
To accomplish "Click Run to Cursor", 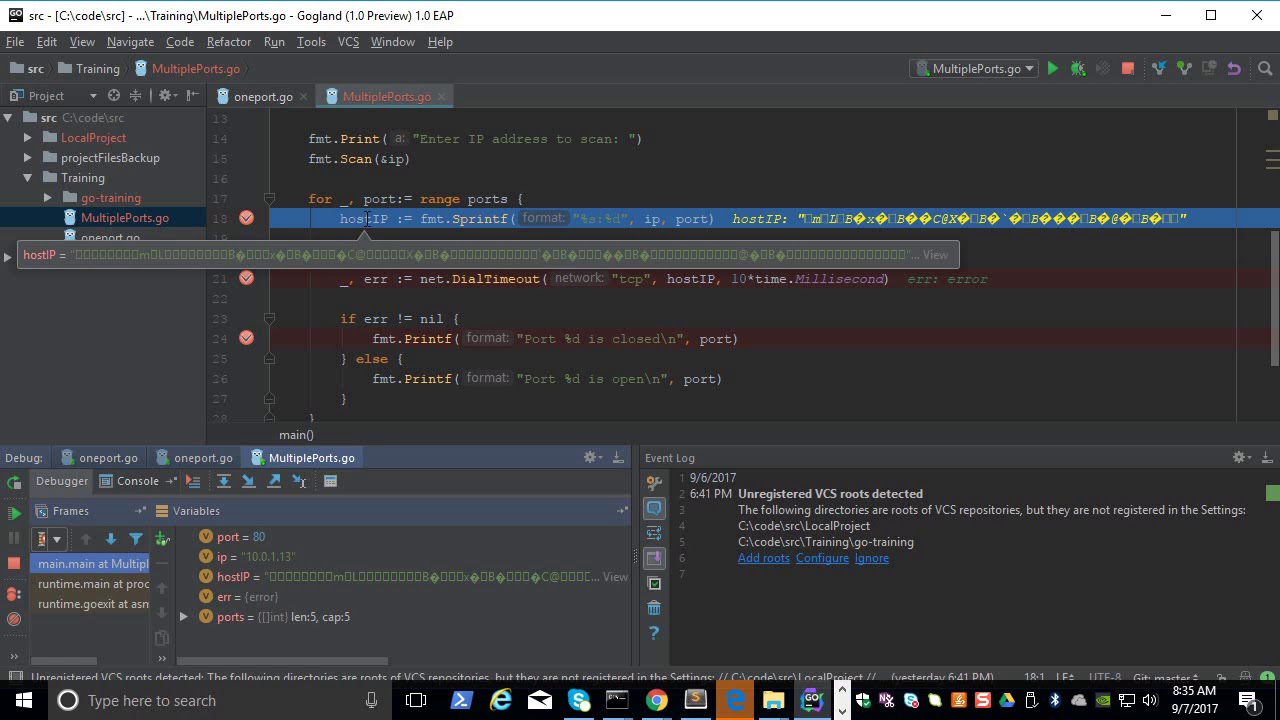I will click(299, 481).
